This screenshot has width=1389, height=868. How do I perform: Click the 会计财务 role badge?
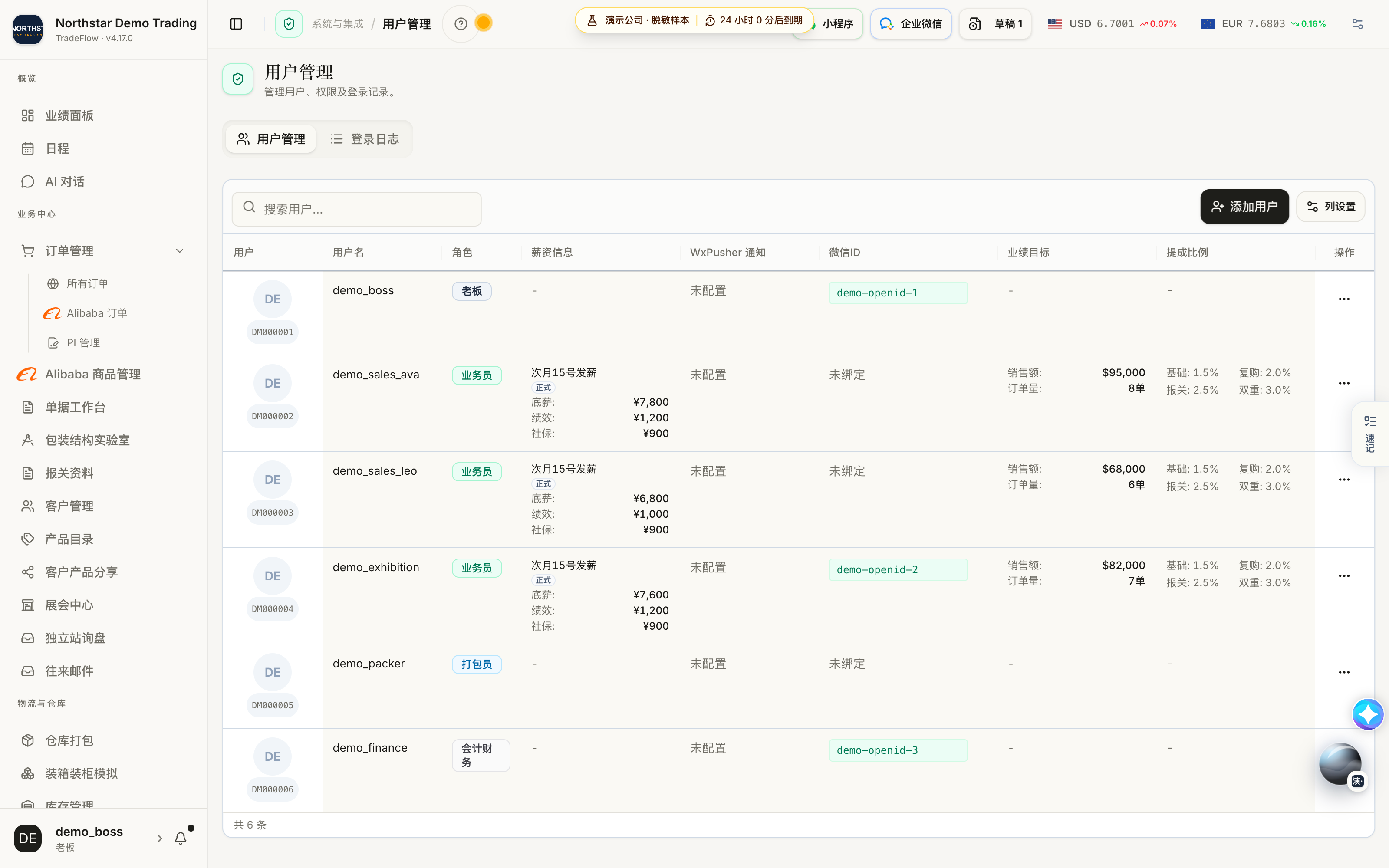(481, 756)
